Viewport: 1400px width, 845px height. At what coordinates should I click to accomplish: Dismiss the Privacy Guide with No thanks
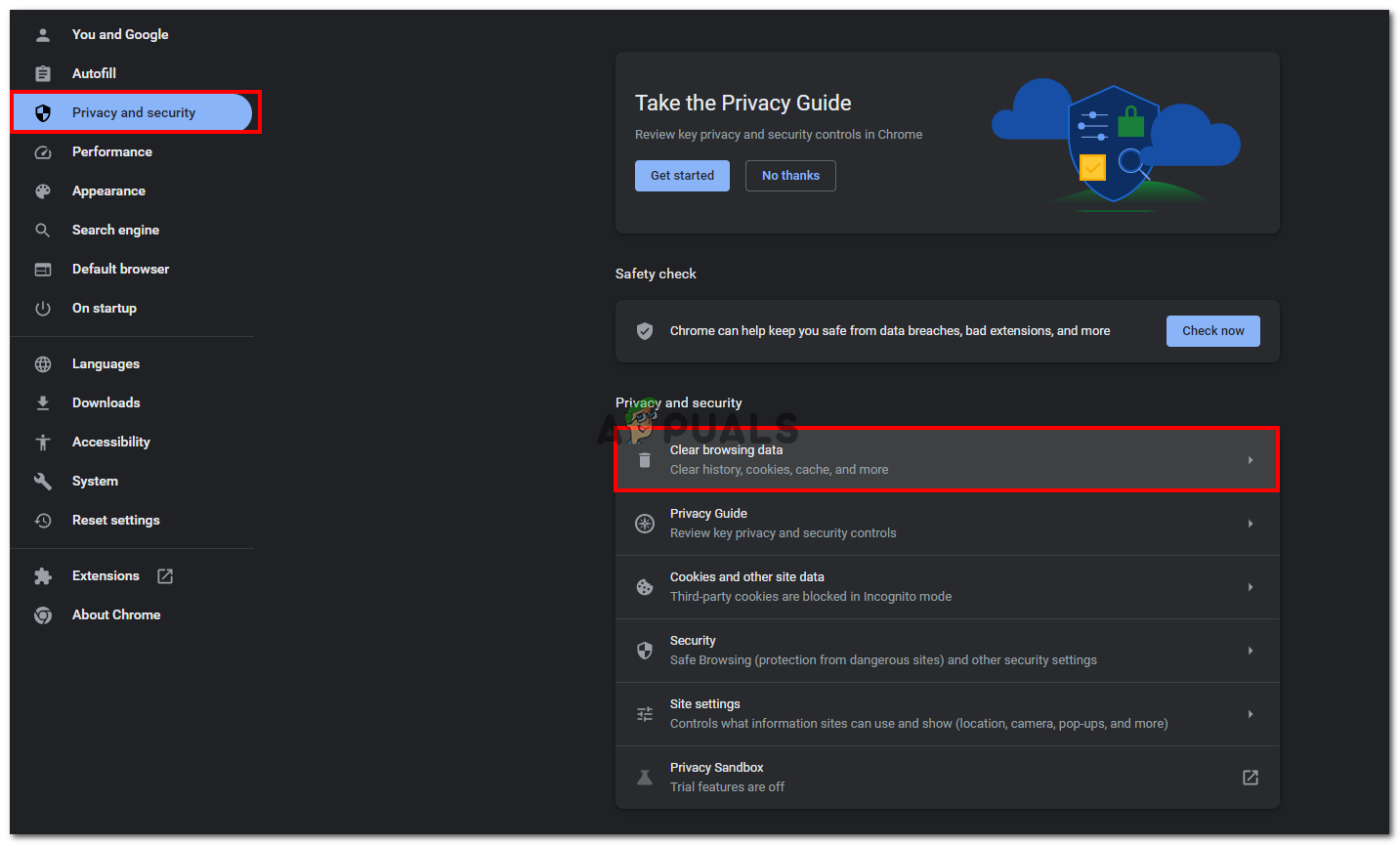pyautogui.click(x=790, y=176)
